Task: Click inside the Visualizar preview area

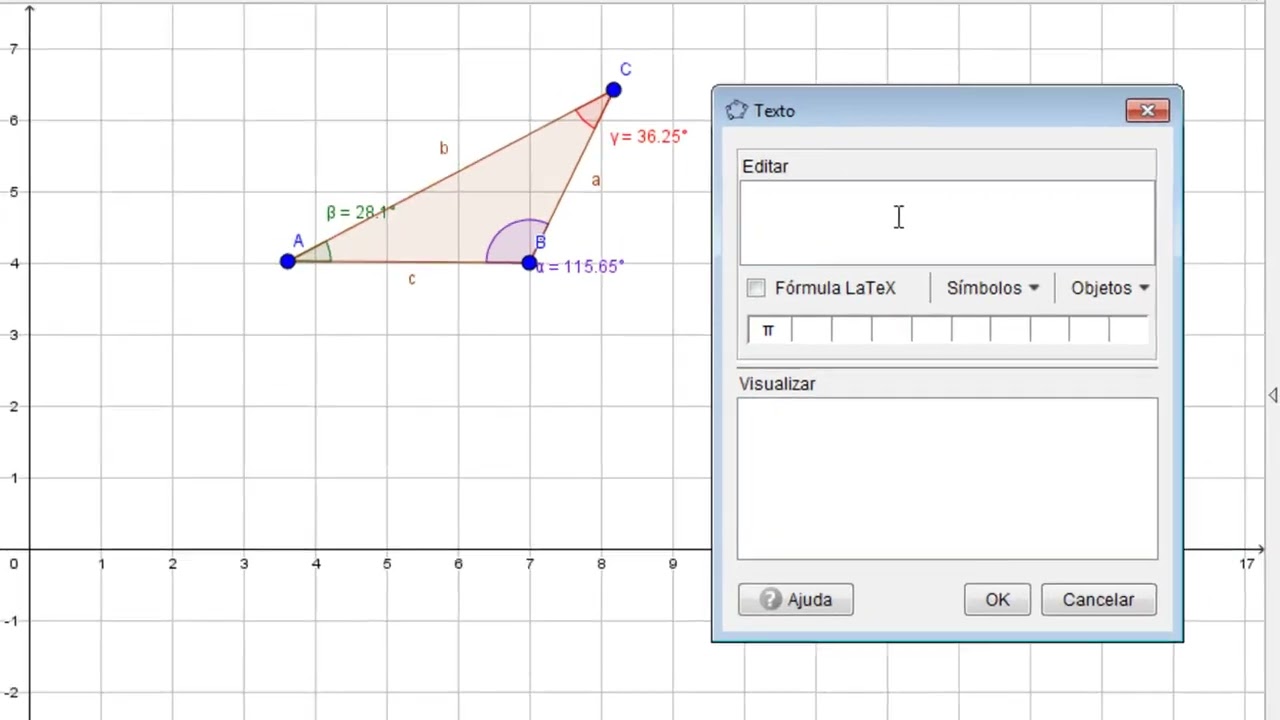Action: pyautogui.click(x=947, y=478)
